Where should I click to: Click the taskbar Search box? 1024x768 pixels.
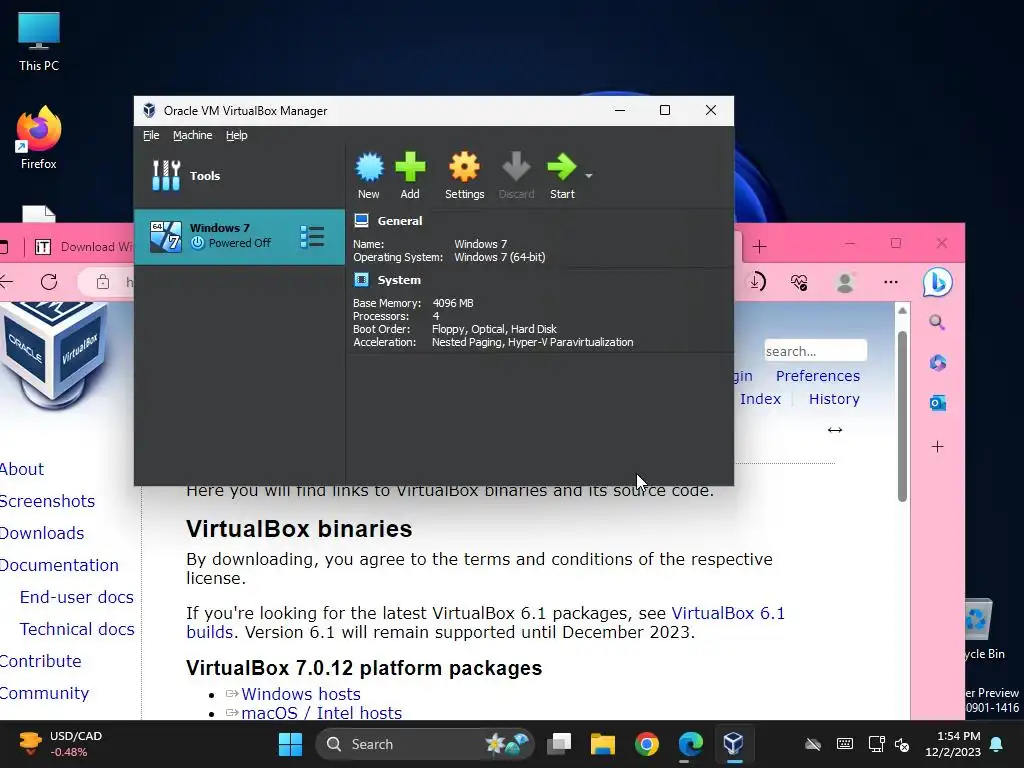point(424,744)
